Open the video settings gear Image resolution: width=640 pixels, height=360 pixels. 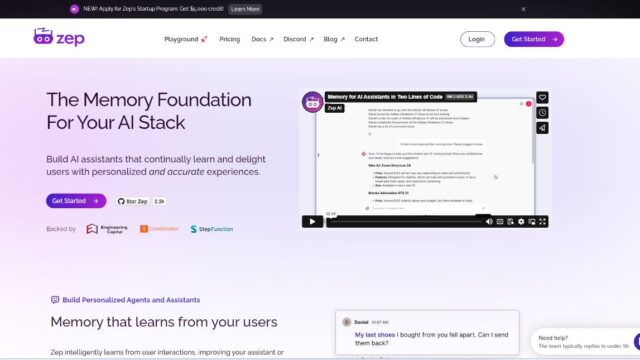[521, 222]
